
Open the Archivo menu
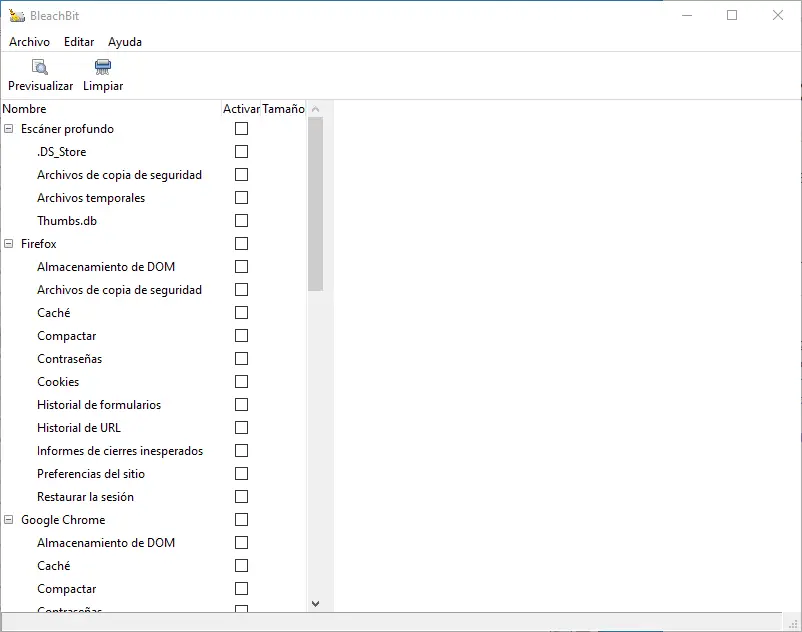[29, 42]
